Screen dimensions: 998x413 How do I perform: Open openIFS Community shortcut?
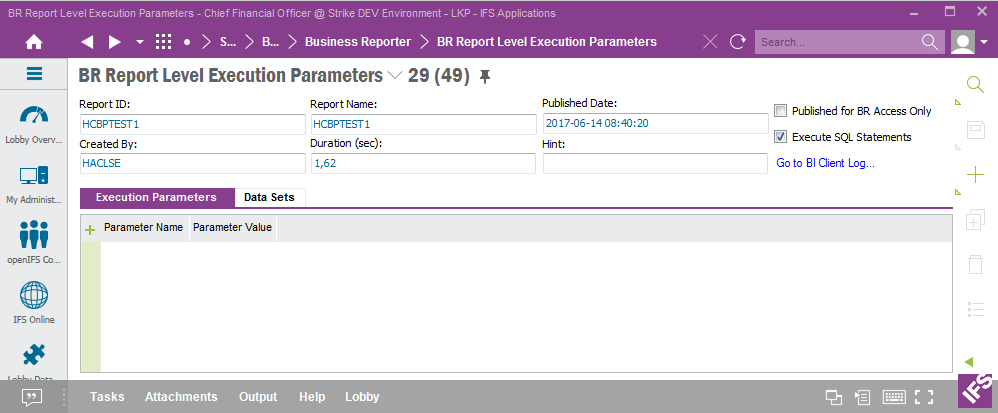(x=34, y=244)
